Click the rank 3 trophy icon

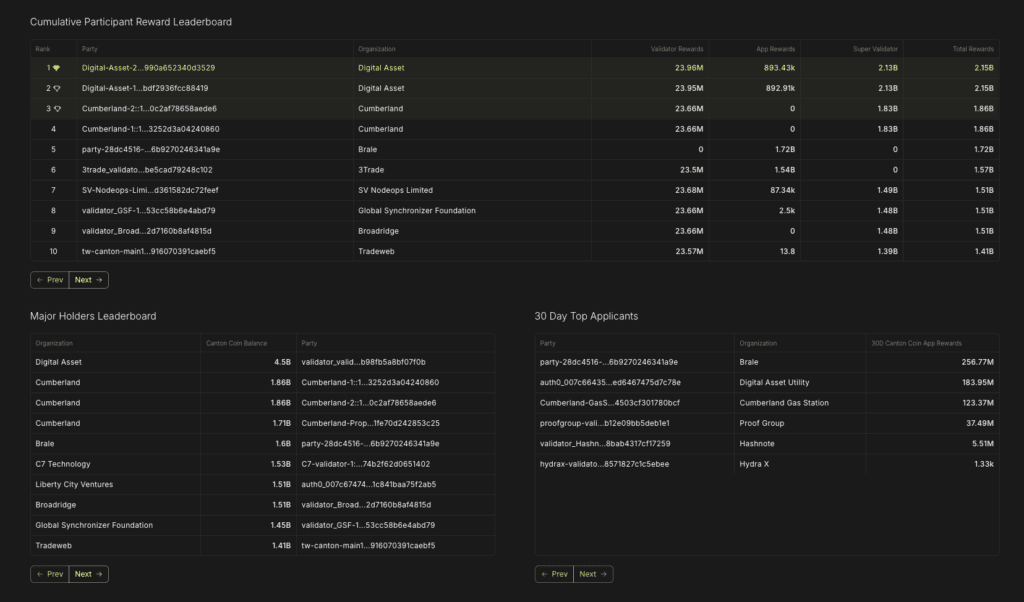[x=57, y=108]
